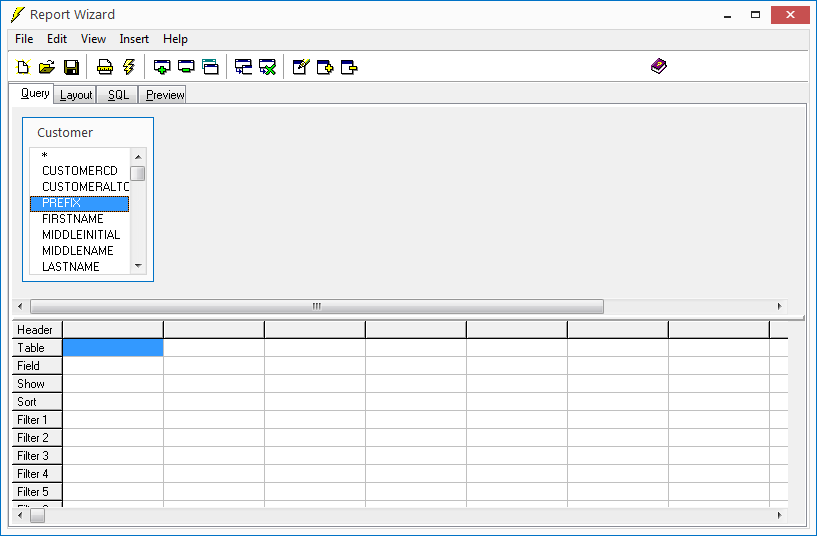The height and width of the screenshot is (536, 817).
Task: Click the Customer list scroll down arrow
Action: (138, 266)
